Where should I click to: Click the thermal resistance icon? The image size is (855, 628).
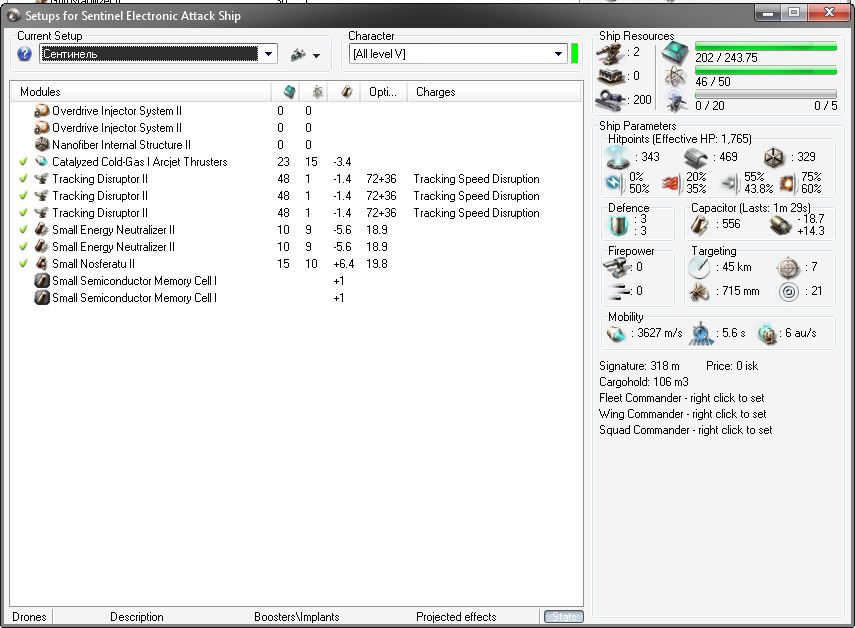tap(671, 184)
